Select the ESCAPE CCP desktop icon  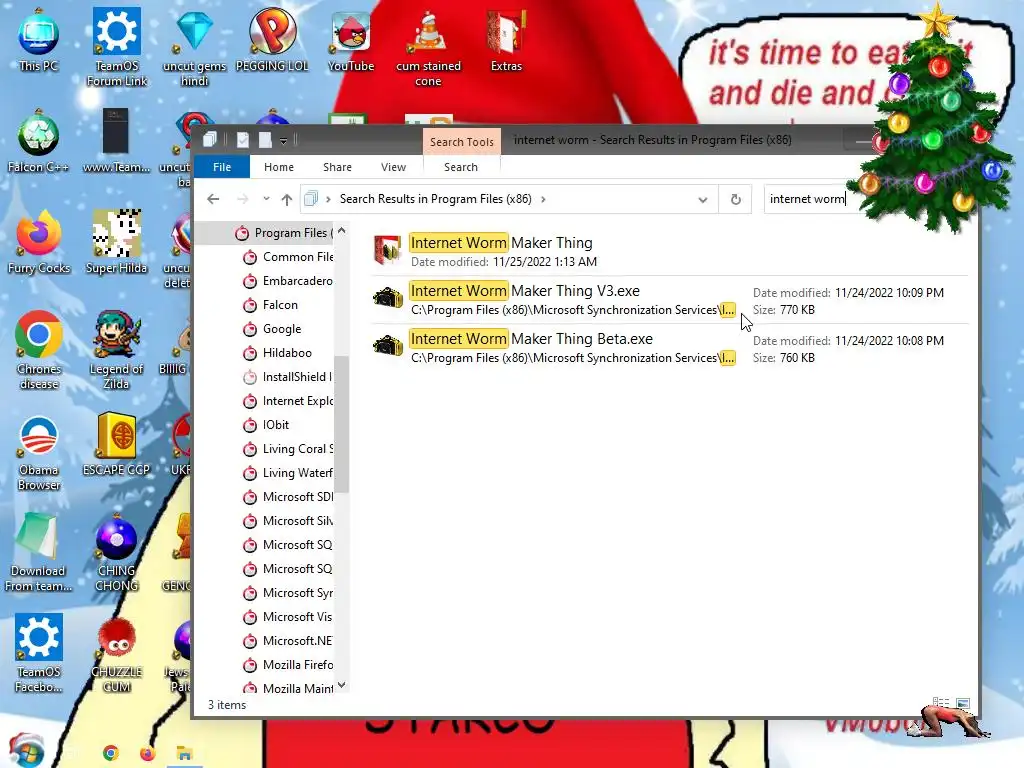point(116,445)
